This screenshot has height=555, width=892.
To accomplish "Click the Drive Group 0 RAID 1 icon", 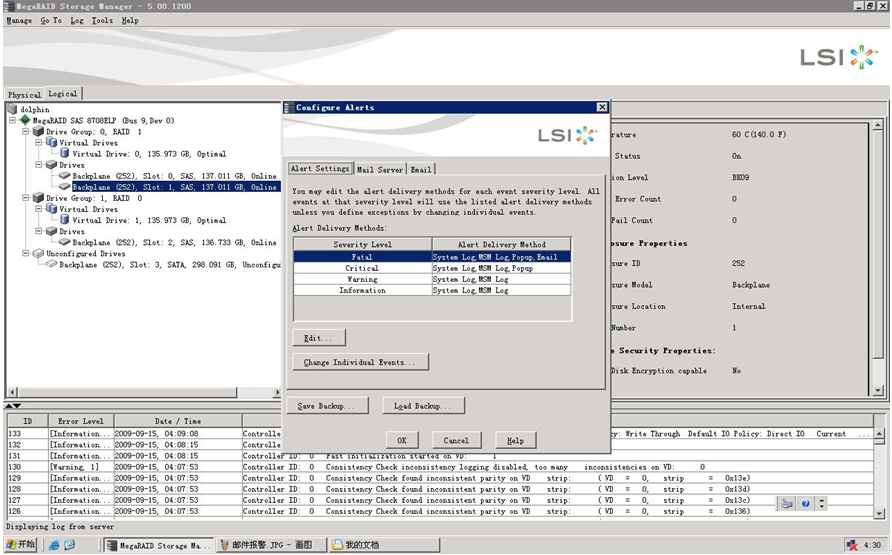I will tap(38, 131).
